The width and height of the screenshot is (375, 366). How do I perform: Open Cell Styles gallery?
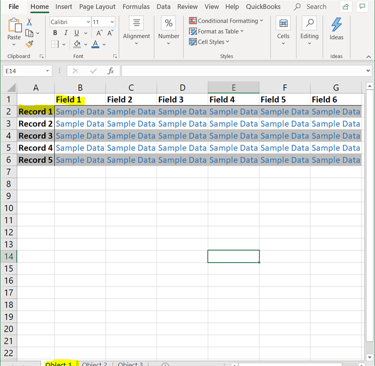[209, 42]
